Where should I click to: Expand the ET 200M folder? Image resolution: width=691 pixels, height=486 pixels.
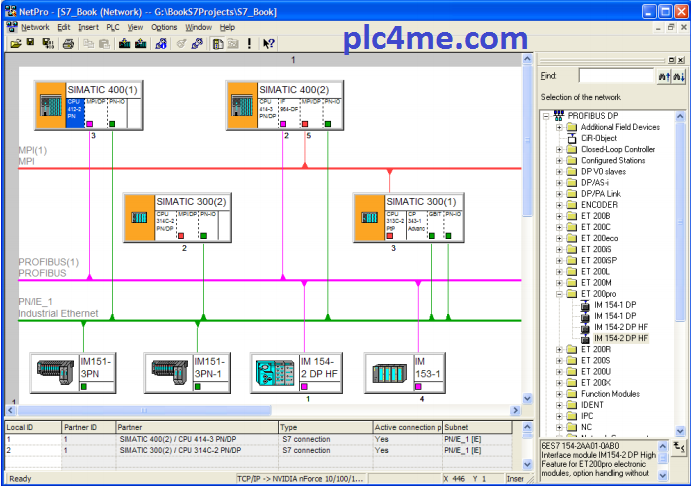coord(560,283)
